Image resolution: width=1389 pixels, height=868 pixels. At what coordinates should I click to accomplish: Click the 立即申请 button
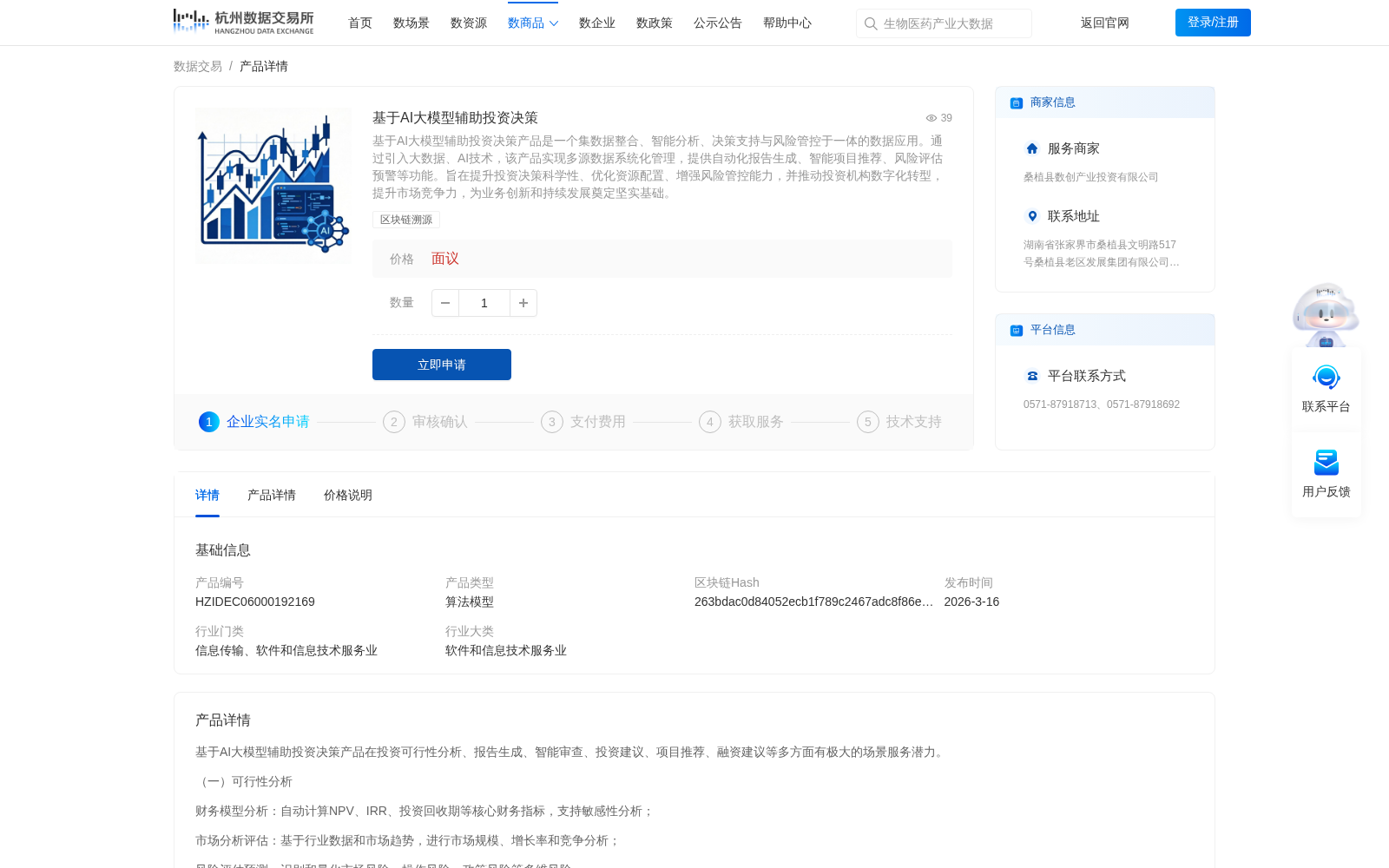pyautogui.click(x=442, y=365)
